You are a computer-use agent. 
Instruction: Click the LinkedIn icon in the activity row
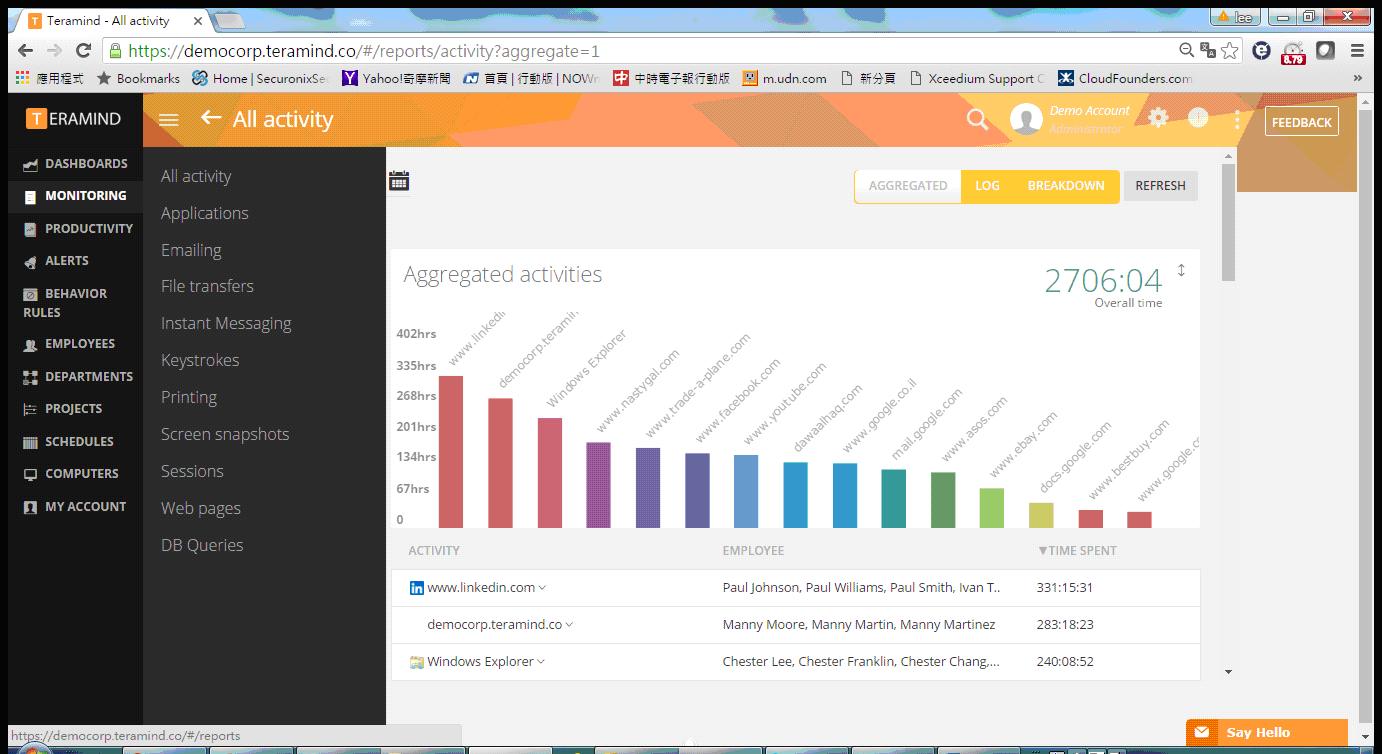coord(417,587)
